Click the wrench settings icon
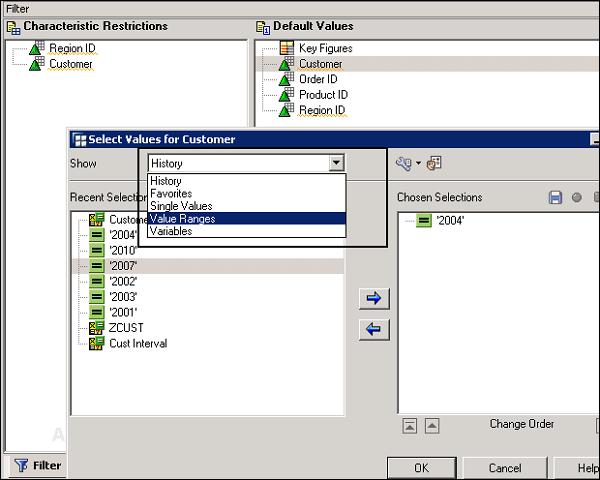The width and height of the screenshot is (600, 480). pos(403,164)
